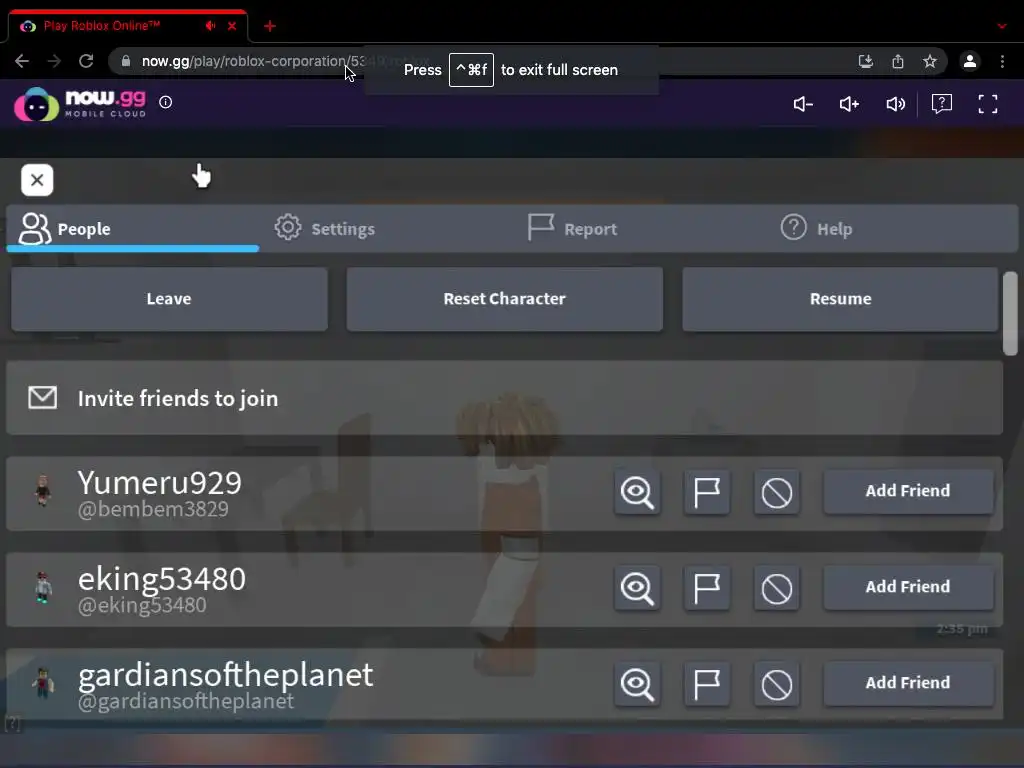Screen dimensions: 1024x768
Task: Click the @eking53480 username text
Action: click(142, 605)
